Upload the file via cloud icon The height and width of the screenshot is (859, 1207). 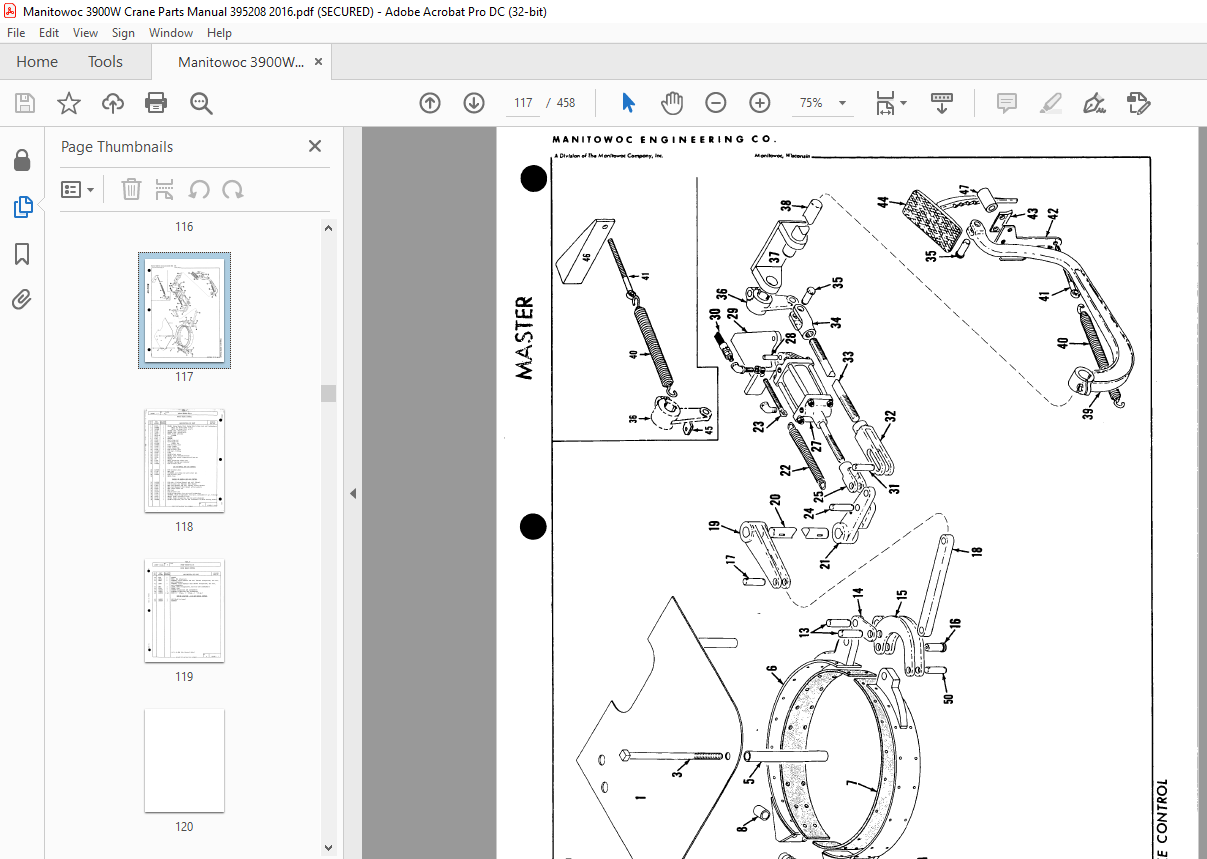point(113,103)
